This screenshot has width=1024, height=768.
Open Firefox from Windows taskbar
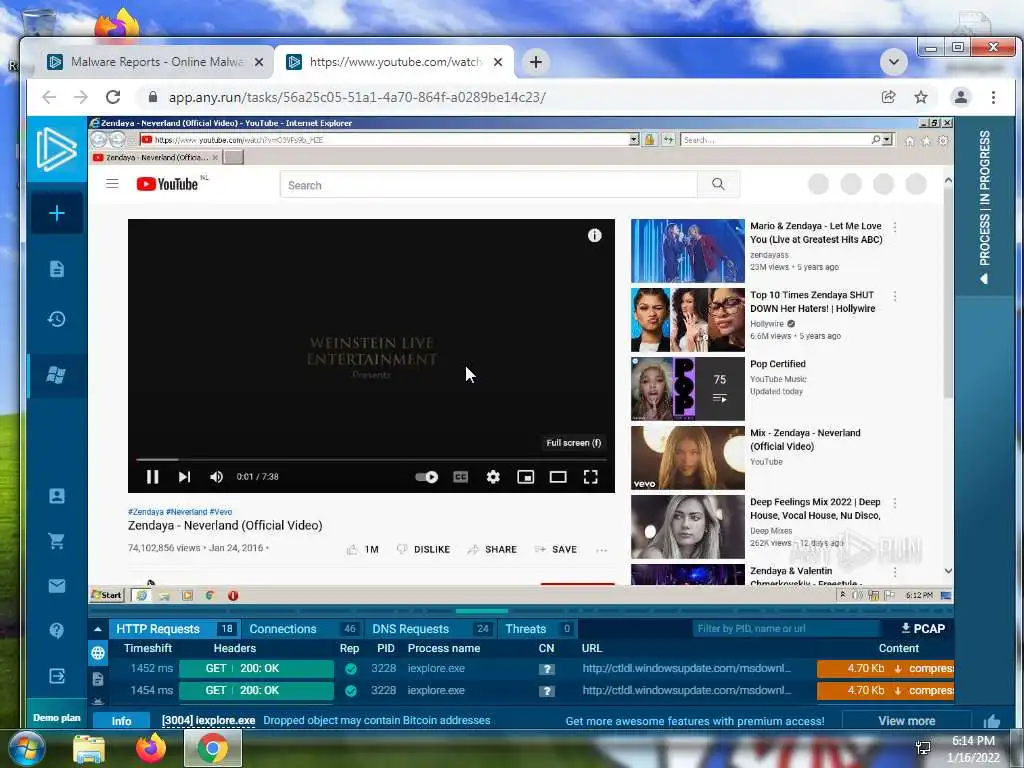(151, 748)
